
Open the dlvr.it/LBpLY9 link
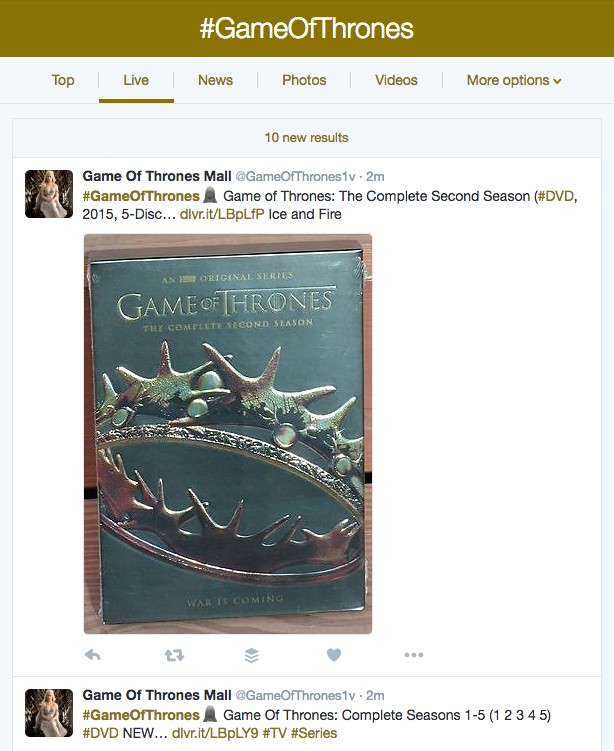tap(215, 733)
